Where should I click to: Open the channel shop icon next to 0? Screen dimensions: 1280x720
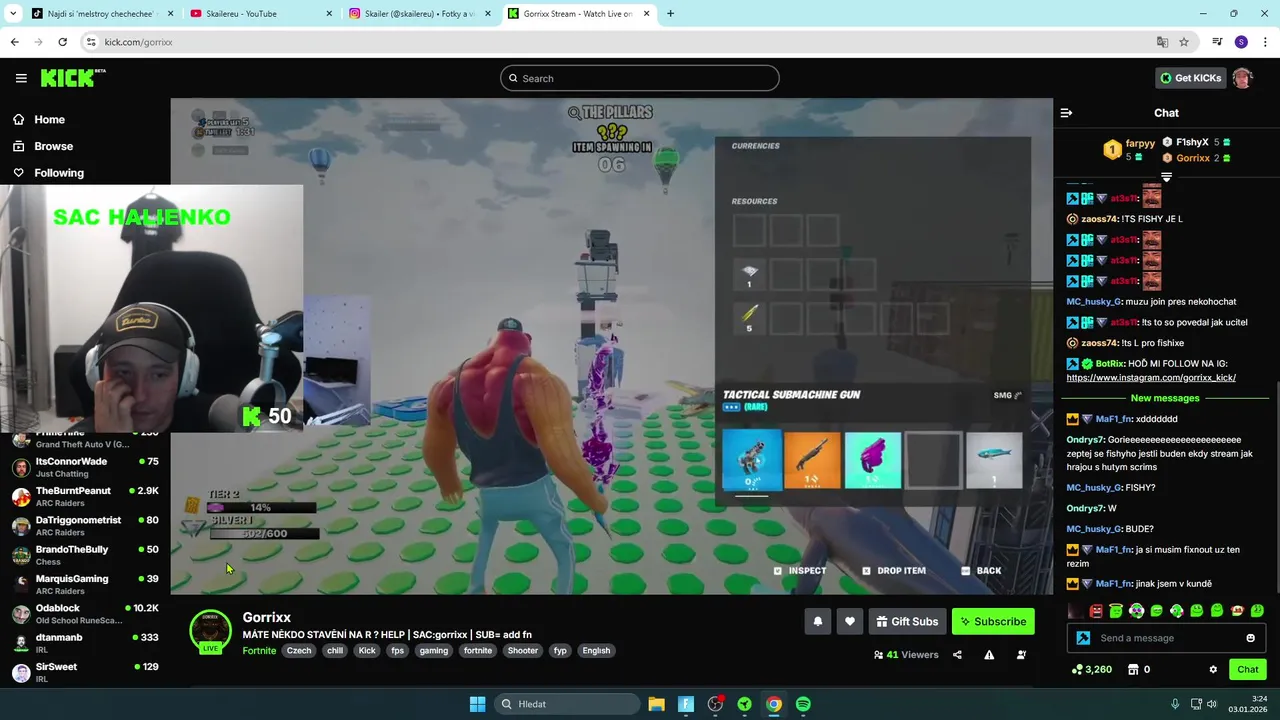[1133, 669]
